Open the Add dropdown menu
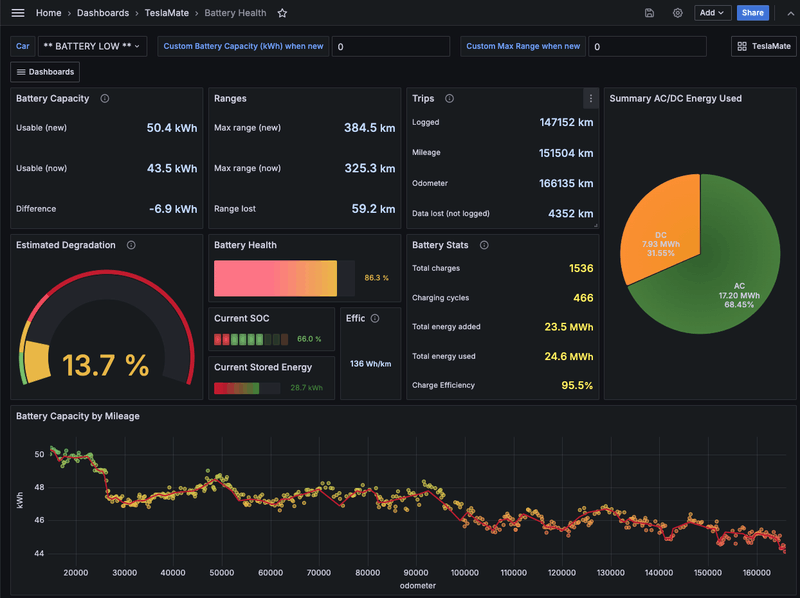Viewport: 800px width, 598px height. (x=712, y=13)
